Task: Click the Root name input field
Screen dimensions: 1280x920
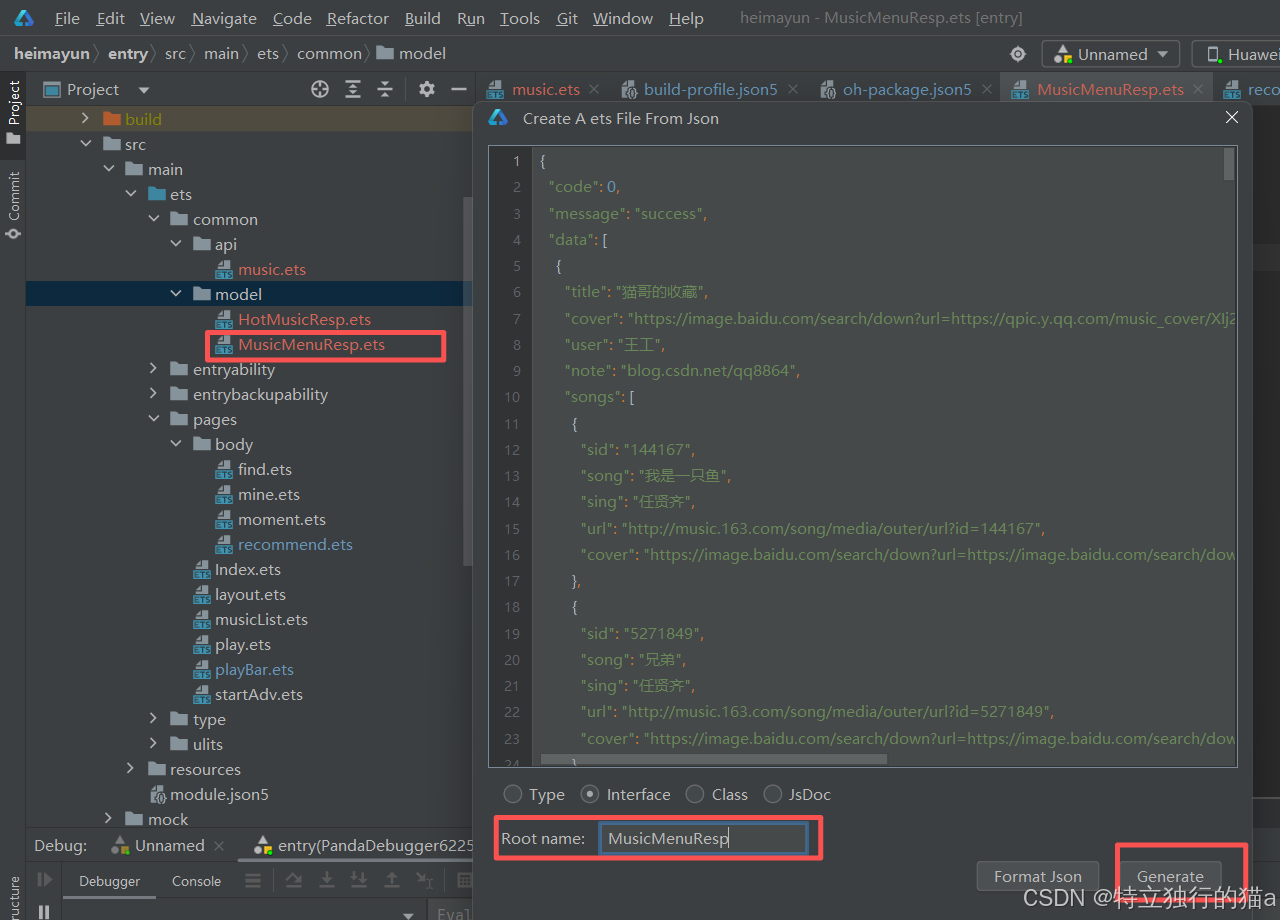Action: (x=703, y=838)
